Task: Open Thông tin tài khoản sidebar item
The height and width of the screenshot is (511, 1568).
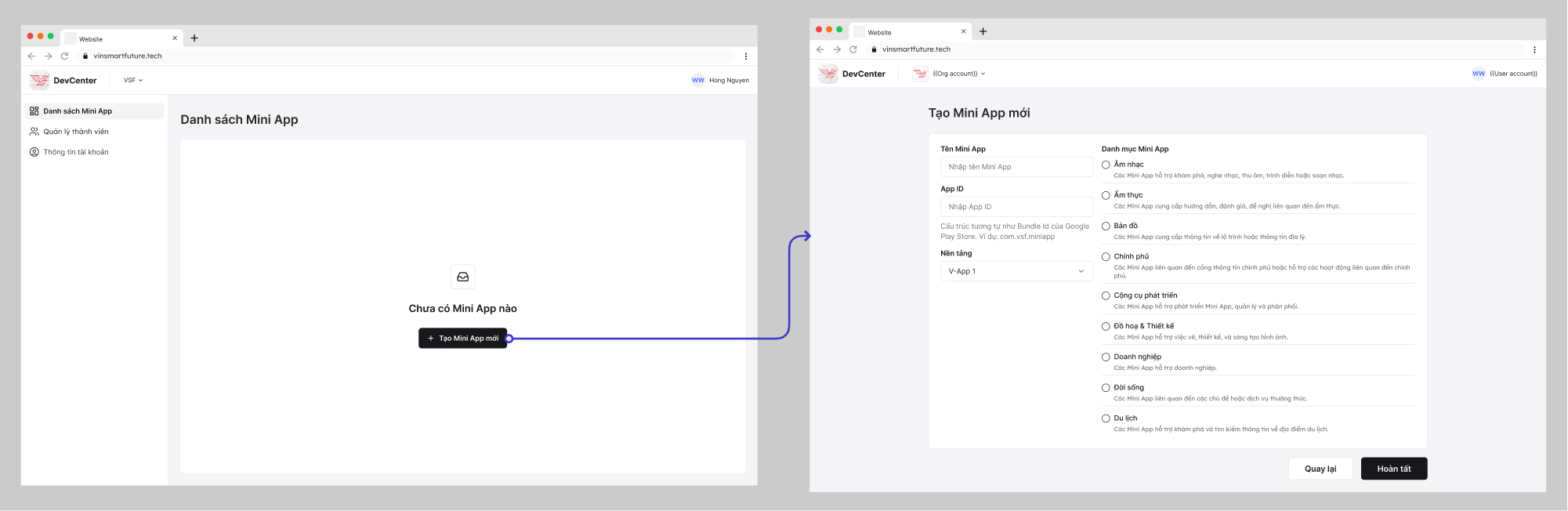Action: pos(95,152)
